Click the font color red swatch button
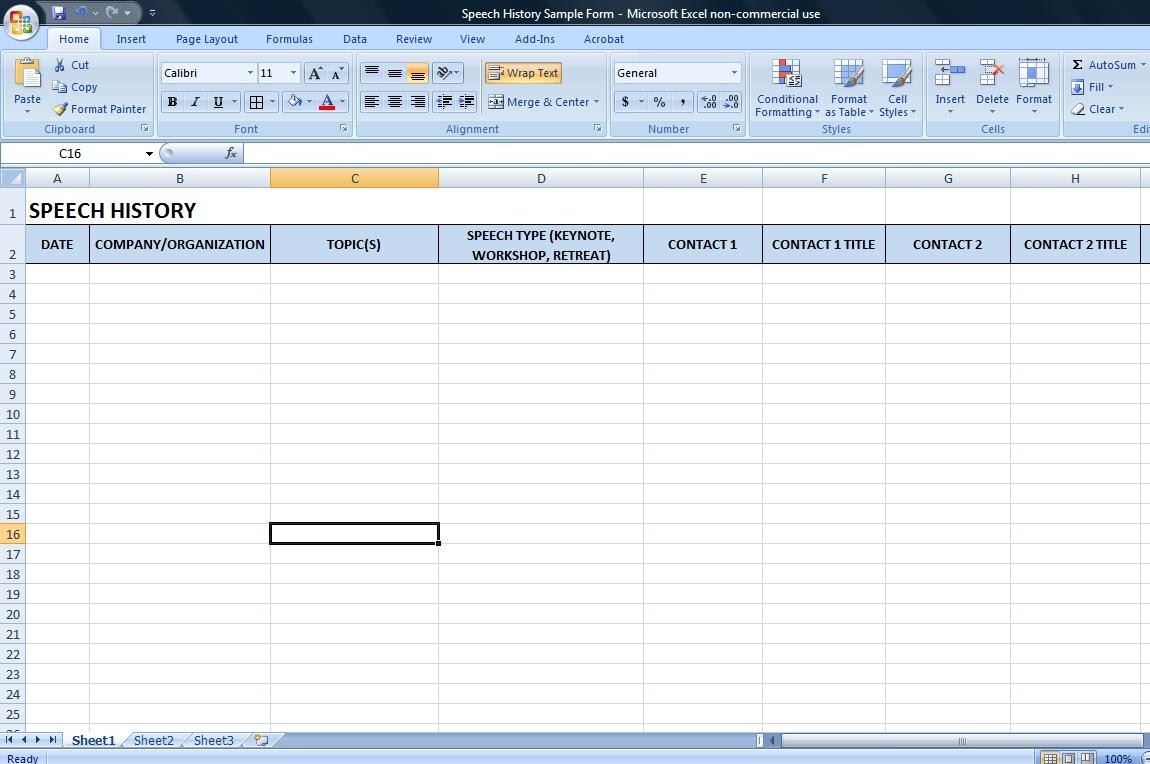Image resolution: width=1150 pixels, height=764 pixels. [326, 102]
